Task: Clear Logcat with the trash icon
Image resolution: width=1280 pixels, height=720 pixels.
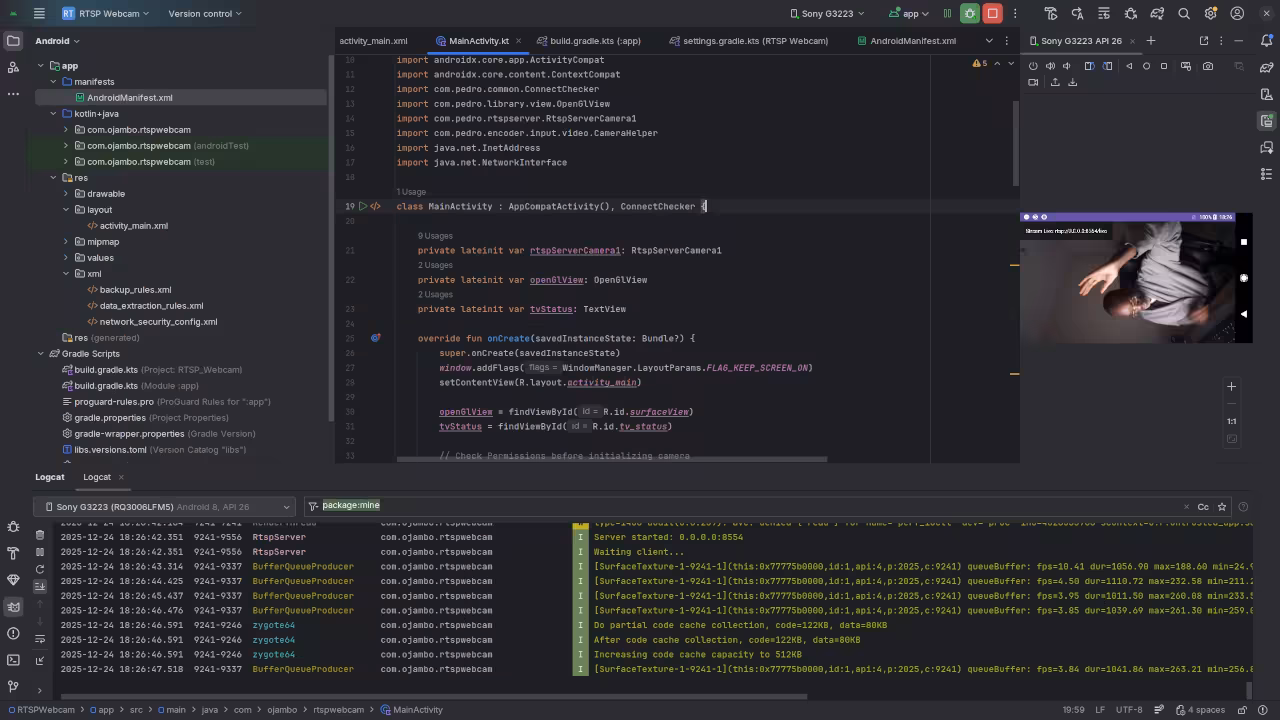Action: tap(40, 535)
